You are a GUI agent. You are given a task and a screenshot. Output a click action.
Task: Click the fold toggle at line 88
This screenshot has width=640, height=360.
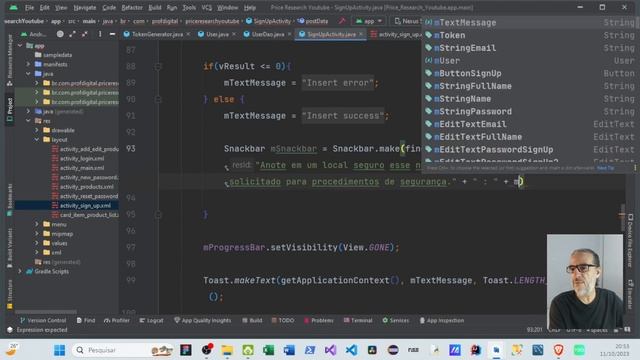158,66
